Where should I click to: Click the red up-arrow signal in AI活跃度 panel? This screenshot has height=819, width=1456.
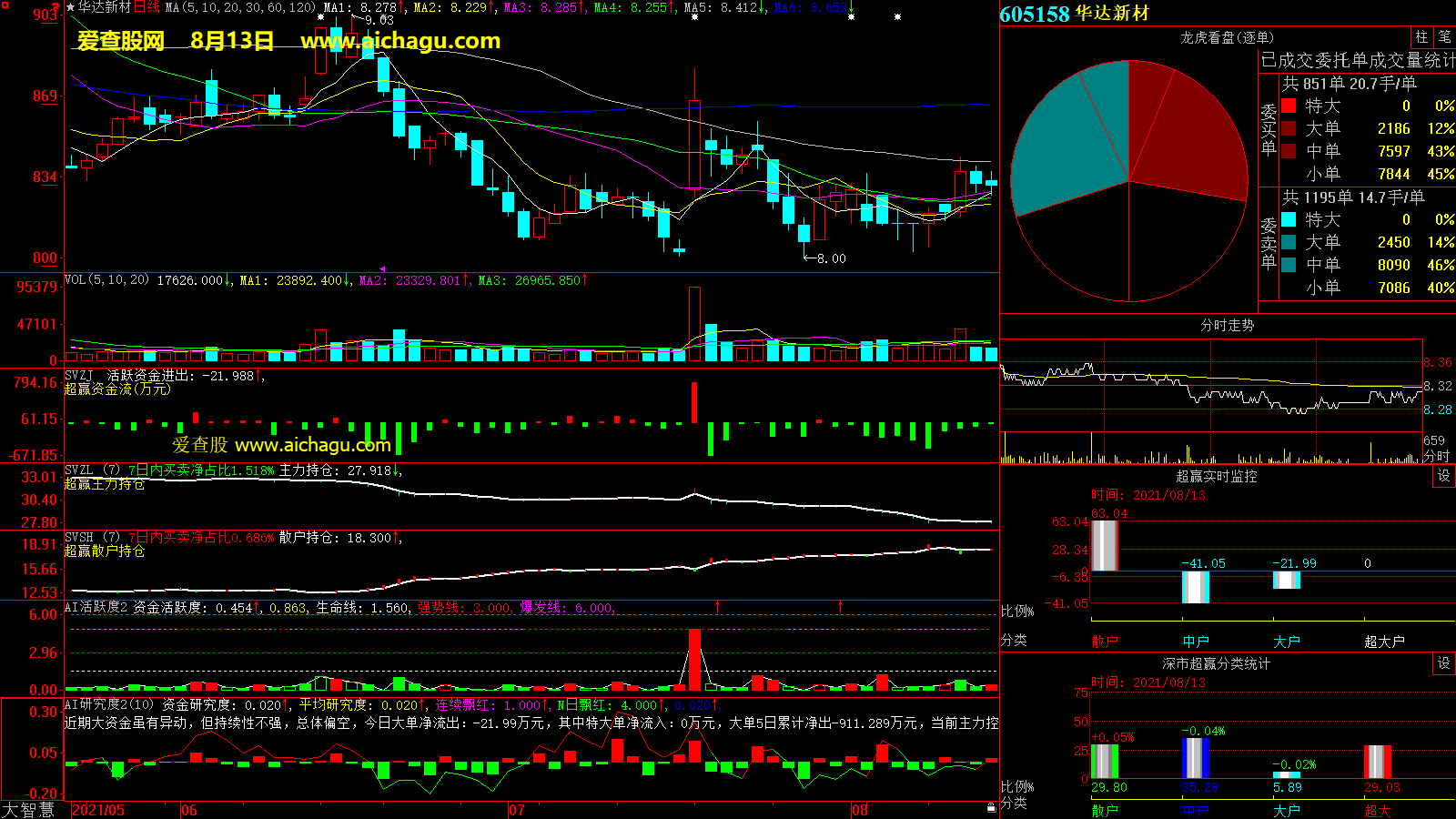click(x=718, y=606)
